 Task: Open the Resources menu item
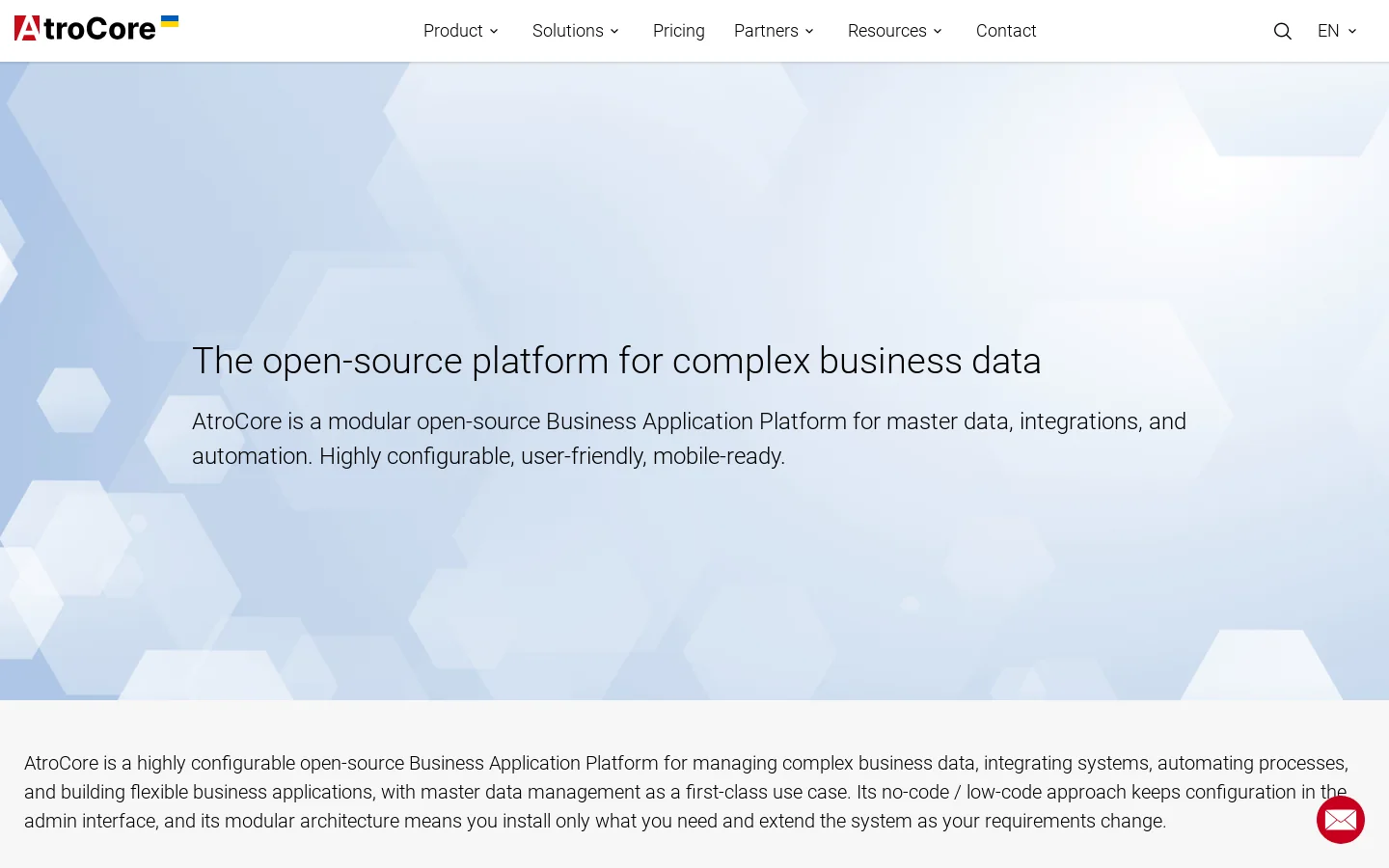coord(887,31)
